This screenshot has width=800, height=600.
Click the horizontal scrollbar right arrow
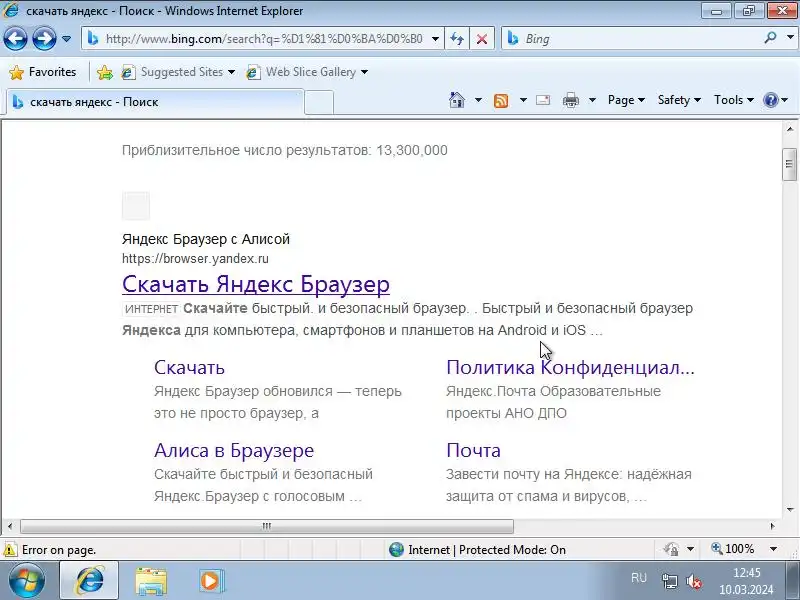pos(772,526)
